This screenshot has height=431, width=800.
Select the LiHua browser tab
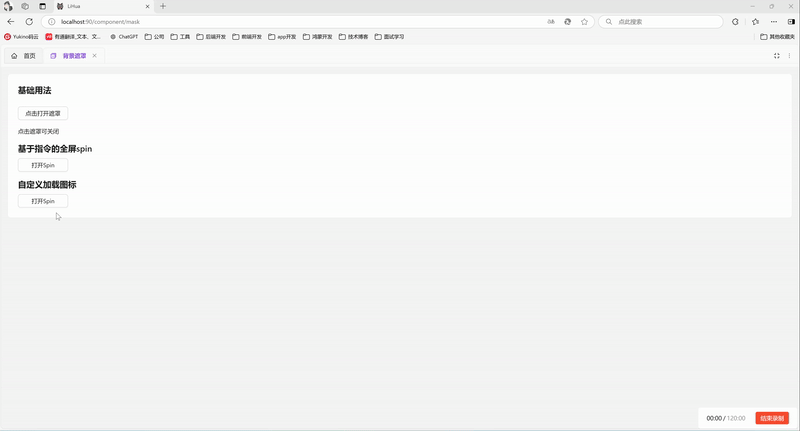pos(102,6)
